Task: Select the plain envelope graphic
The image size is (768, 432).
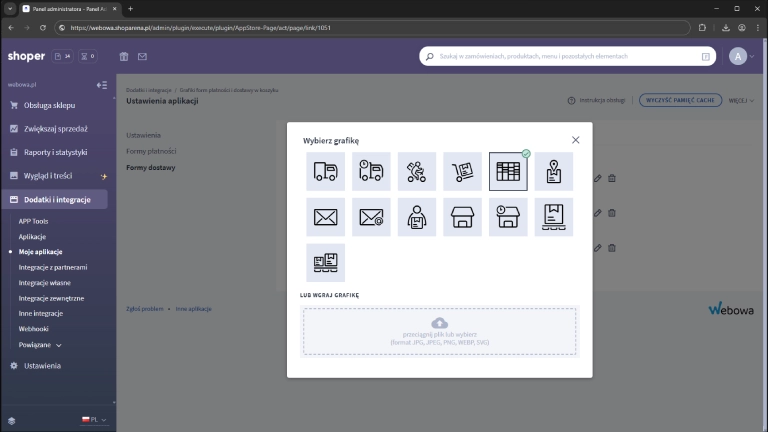Action: [325, 217]
